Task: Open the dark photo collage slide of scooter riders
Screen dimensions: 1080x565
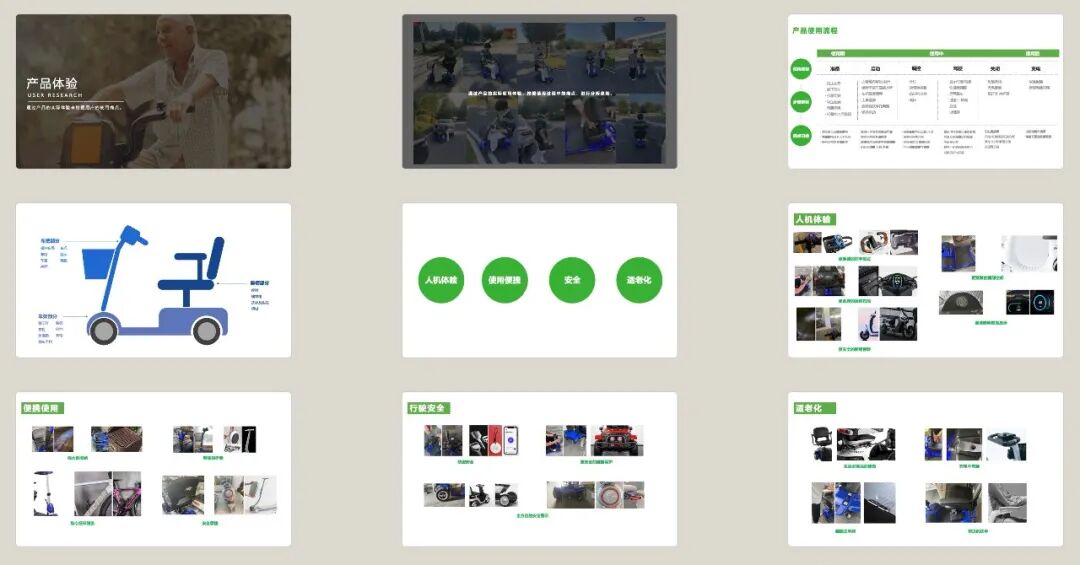Action: pos(539,91)
